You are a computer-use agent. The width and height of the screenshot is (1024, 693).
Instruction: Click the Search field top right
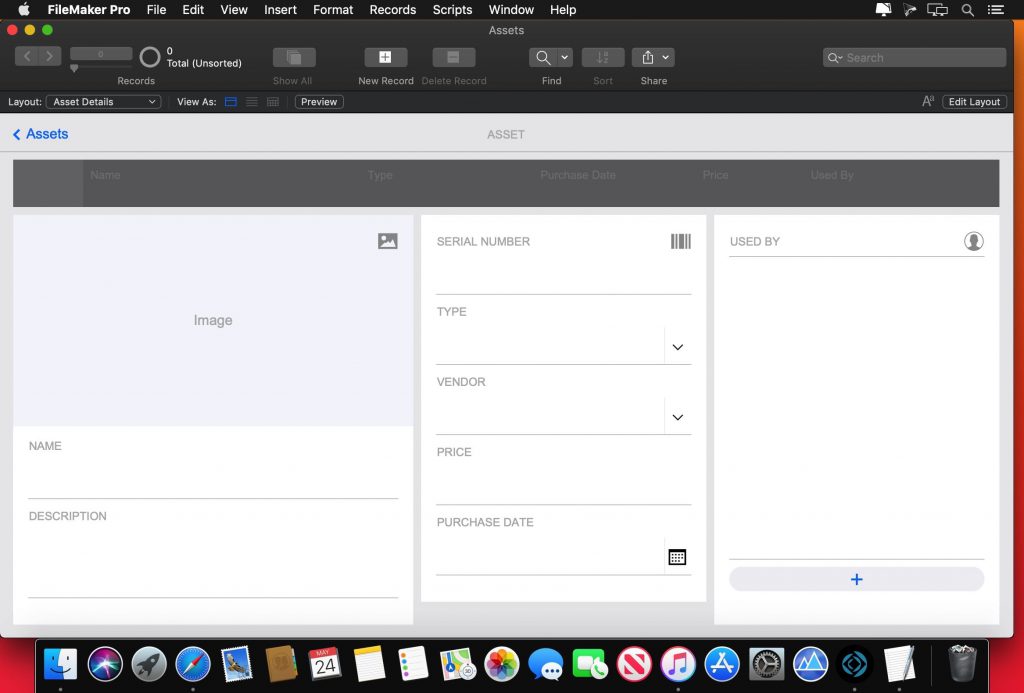click(912, 57)
